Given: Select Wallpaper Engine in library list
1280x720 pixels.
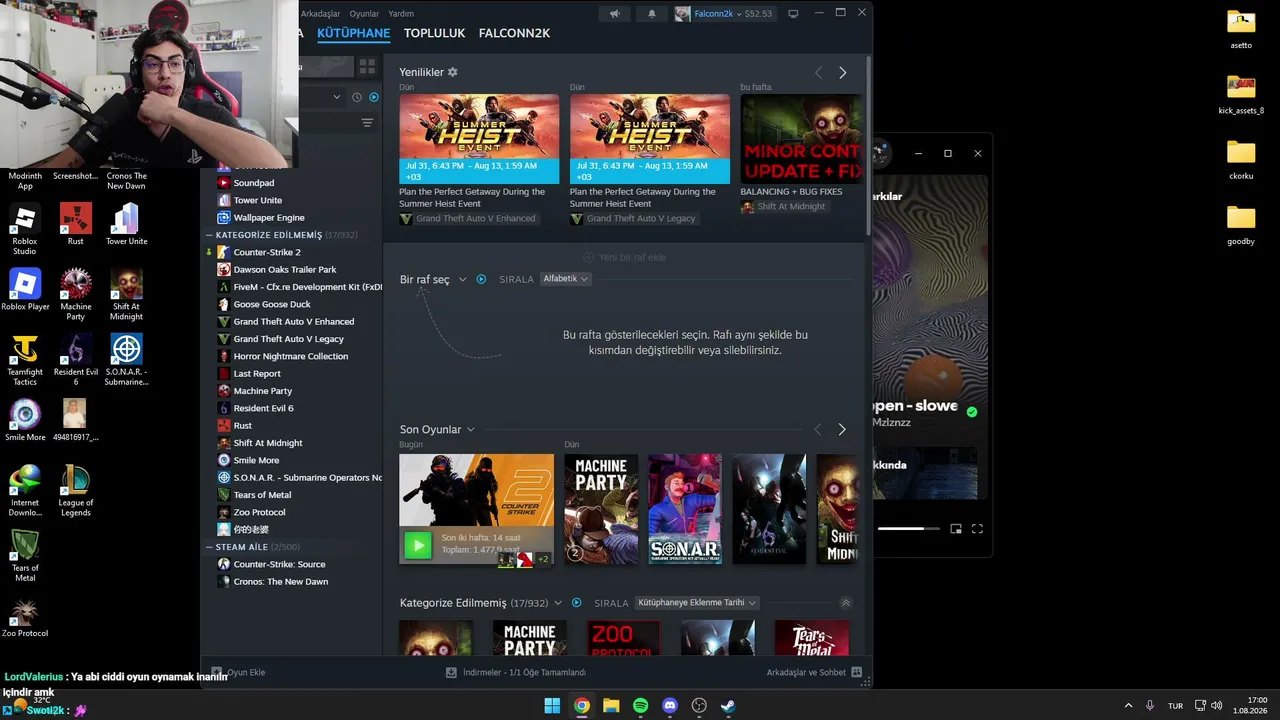Looking at the screenshot, I should coord(269,218).
